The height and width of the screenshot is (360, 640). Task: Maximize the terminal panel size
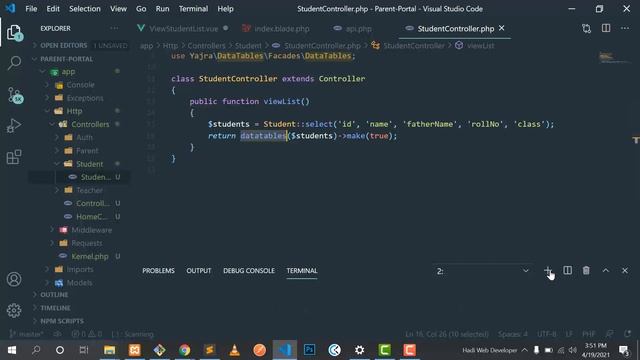pos(606,270)
